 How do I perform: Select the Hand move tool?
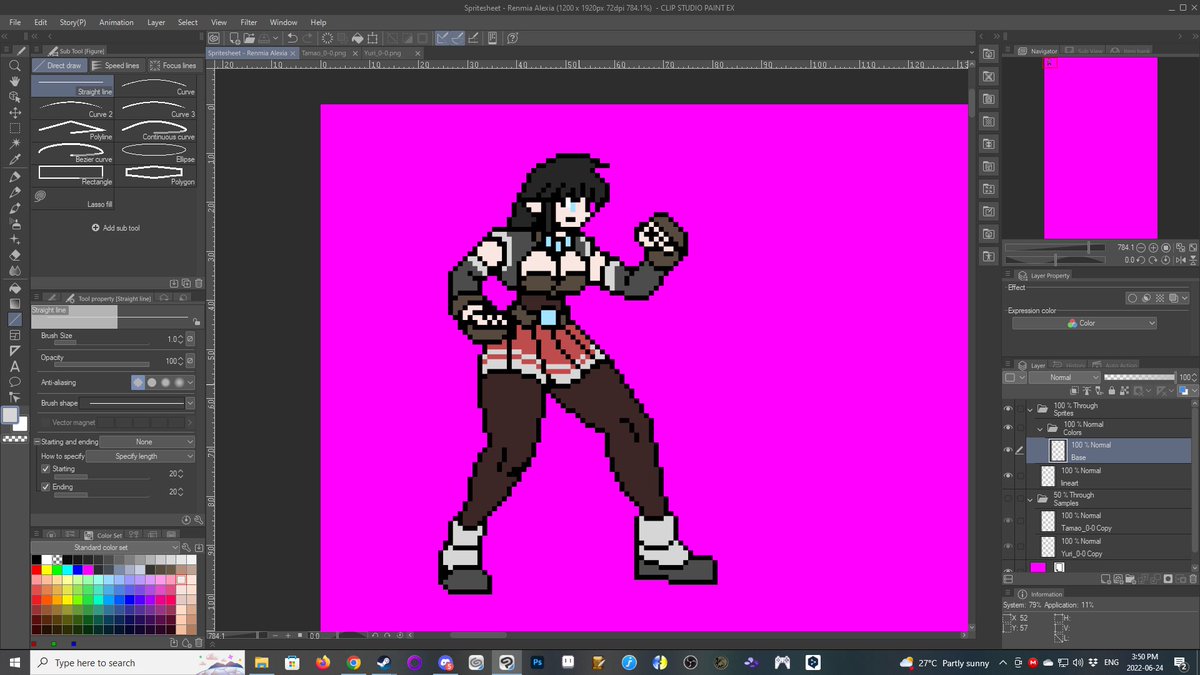point(15,81)
